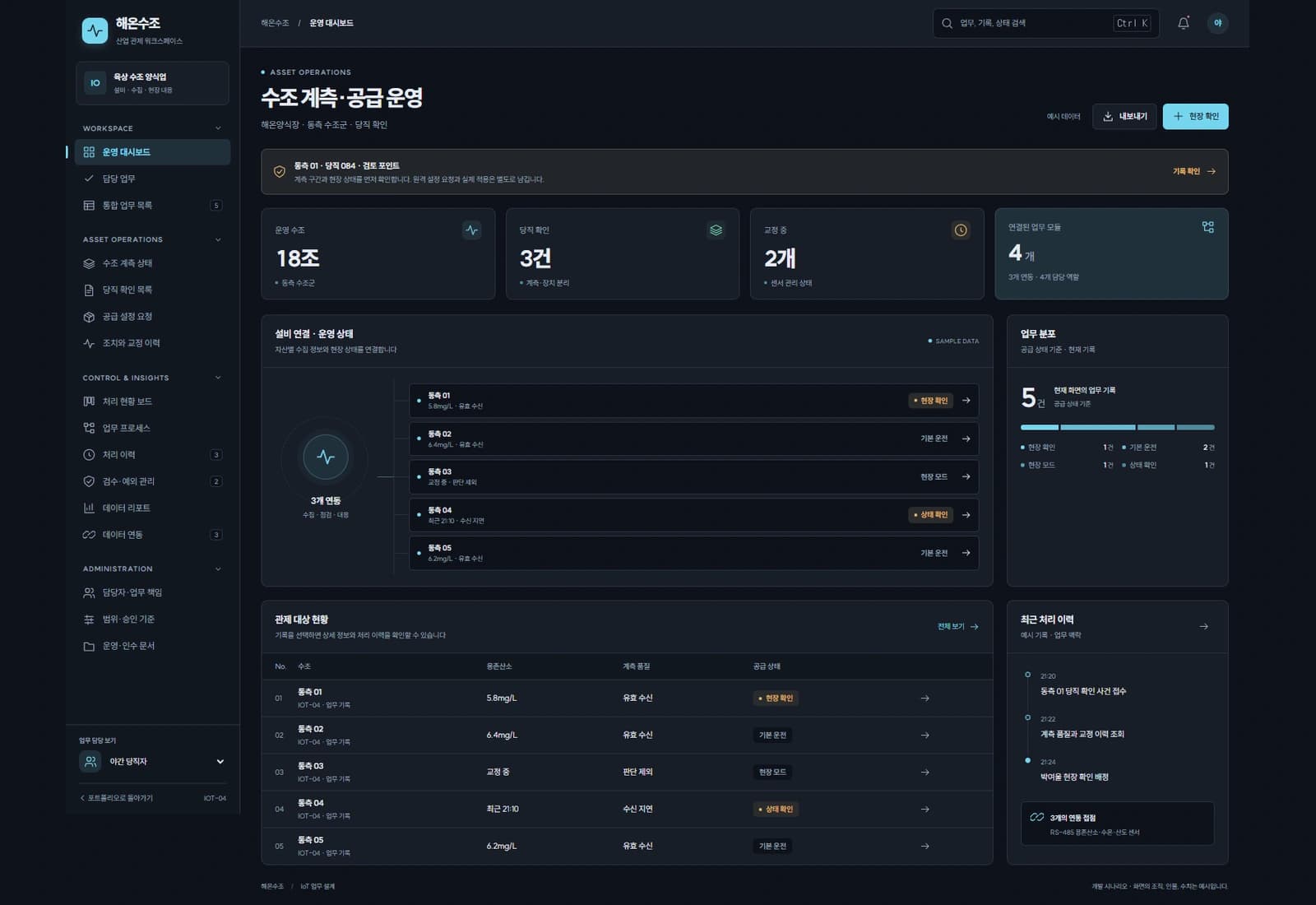Open arrow for 동측 05 connection row
Image resolution: width=1316 pixels, height=905 pixels.
[x=966, y=553]
